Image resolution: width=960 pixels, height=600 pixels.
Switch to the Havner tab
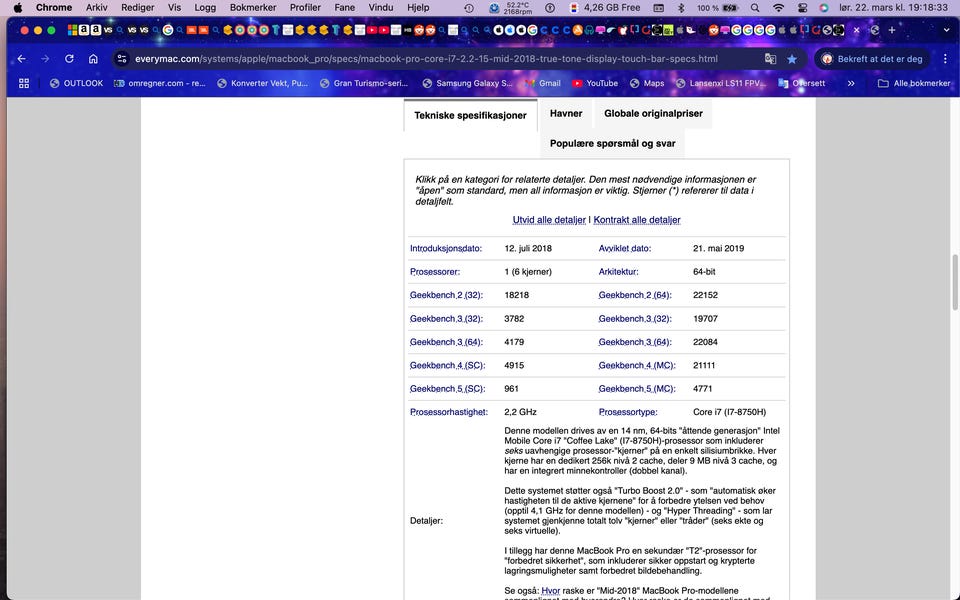pyautogui.click(x=566, y=113)
